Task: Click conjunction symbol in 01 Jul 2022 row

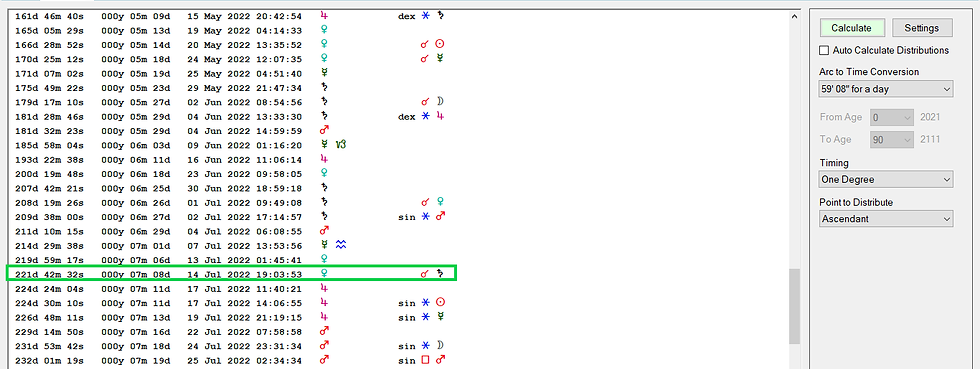Action: click(425, 202)
